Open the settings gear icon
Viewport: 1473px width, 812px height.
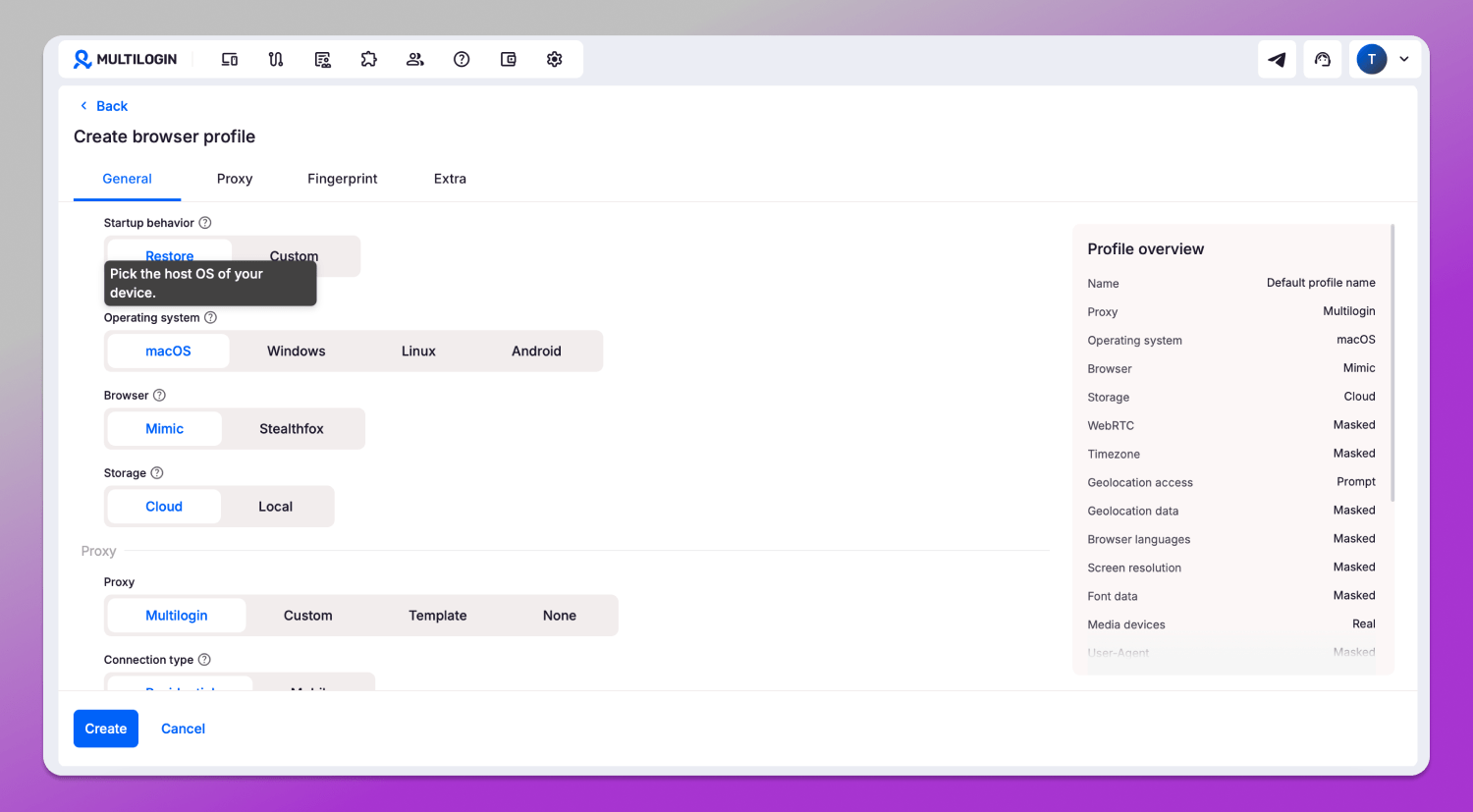point(555,59)
